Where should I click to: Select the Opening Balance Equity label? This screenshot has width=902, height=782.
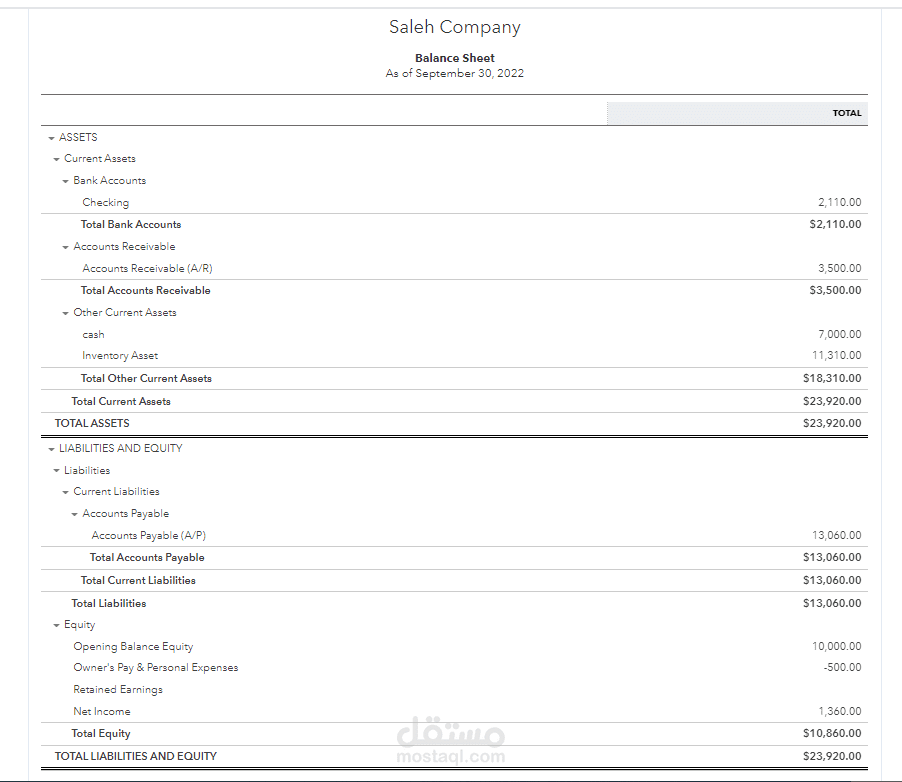coord(133,647)
